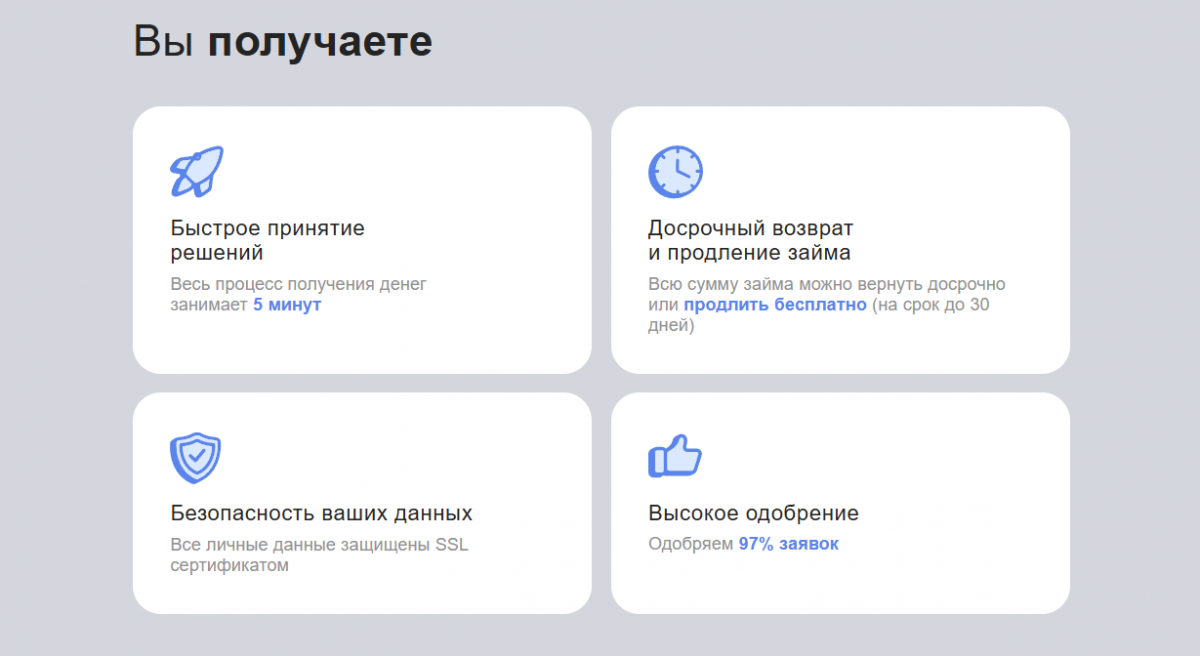
Task: Click the "Высокое одобрение" heading
Action: 753,514
